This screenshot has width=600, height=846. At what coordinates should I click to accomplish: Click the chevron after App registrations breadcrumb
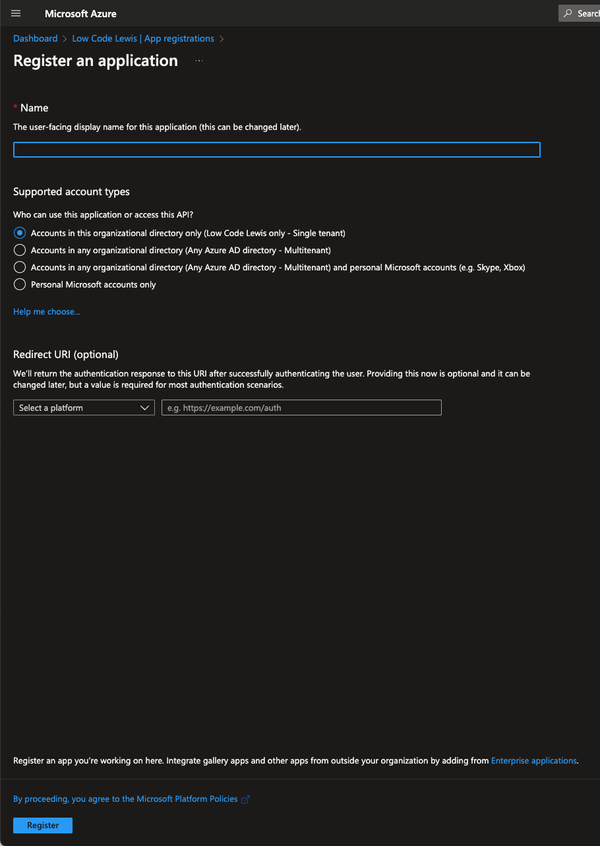coord(221,38)
